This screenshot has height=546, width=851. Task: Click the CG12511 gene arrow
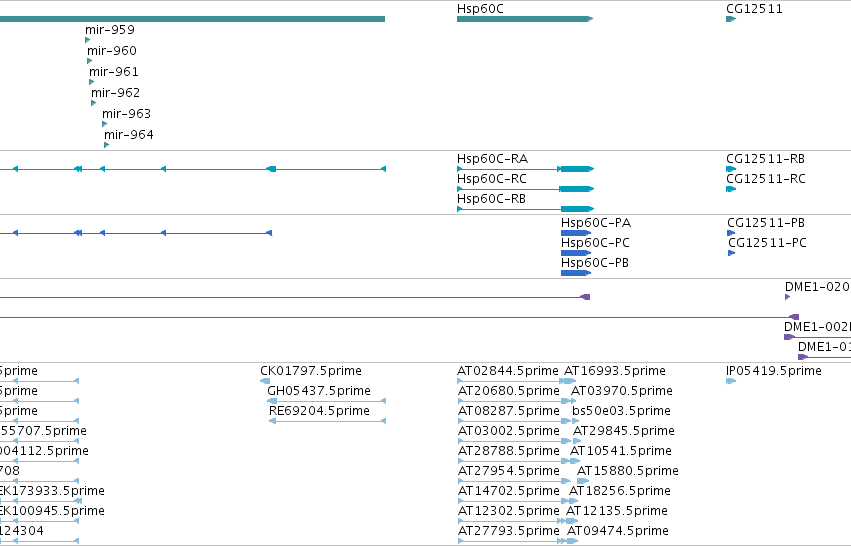[x=731, y=19]
